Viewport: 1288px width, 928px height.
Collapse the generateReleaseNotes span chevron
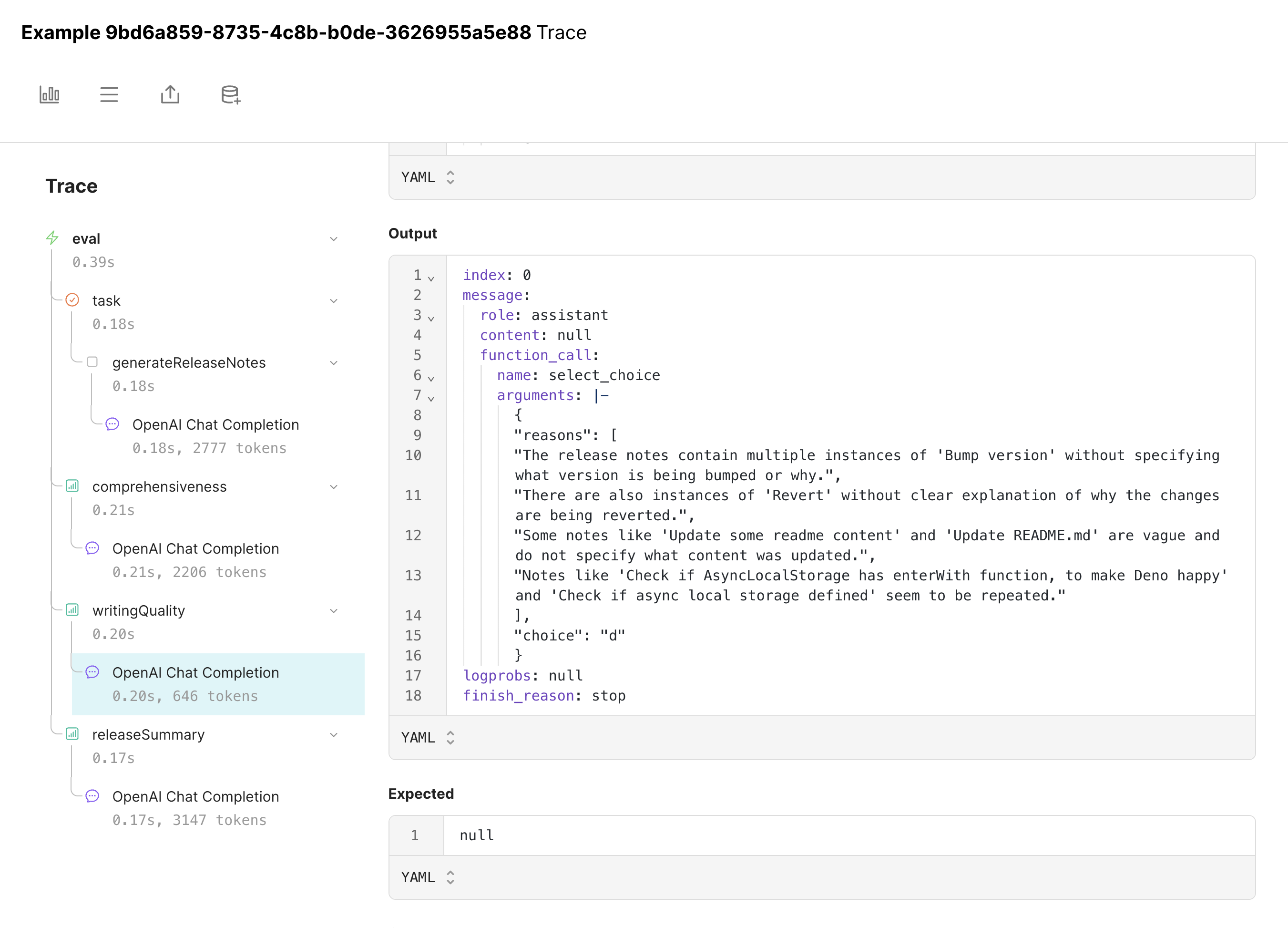coord(334,363)
